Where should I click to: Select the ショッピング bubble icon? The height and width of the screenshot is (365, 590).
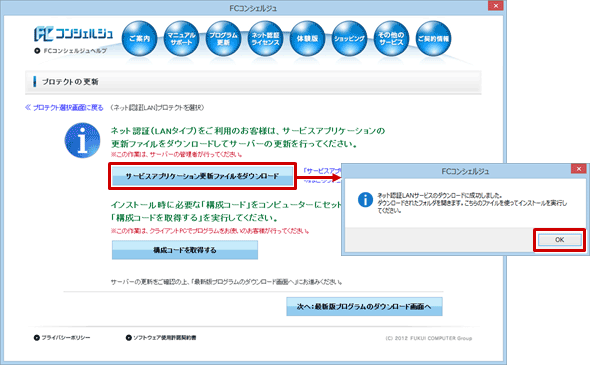tap(349, 39)
